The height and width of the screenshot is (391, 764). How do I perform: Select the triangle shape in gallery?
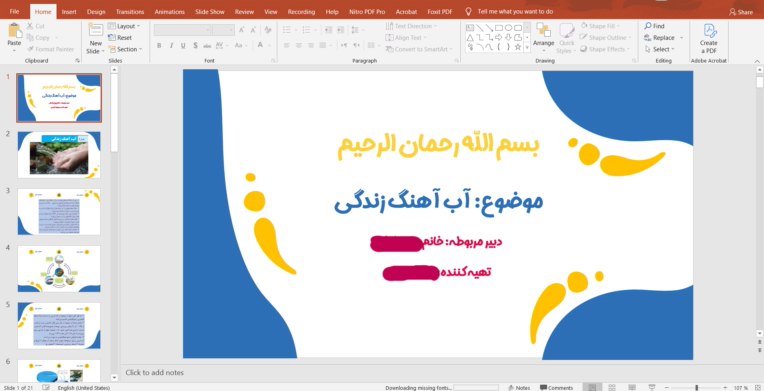tap(470, 38)
